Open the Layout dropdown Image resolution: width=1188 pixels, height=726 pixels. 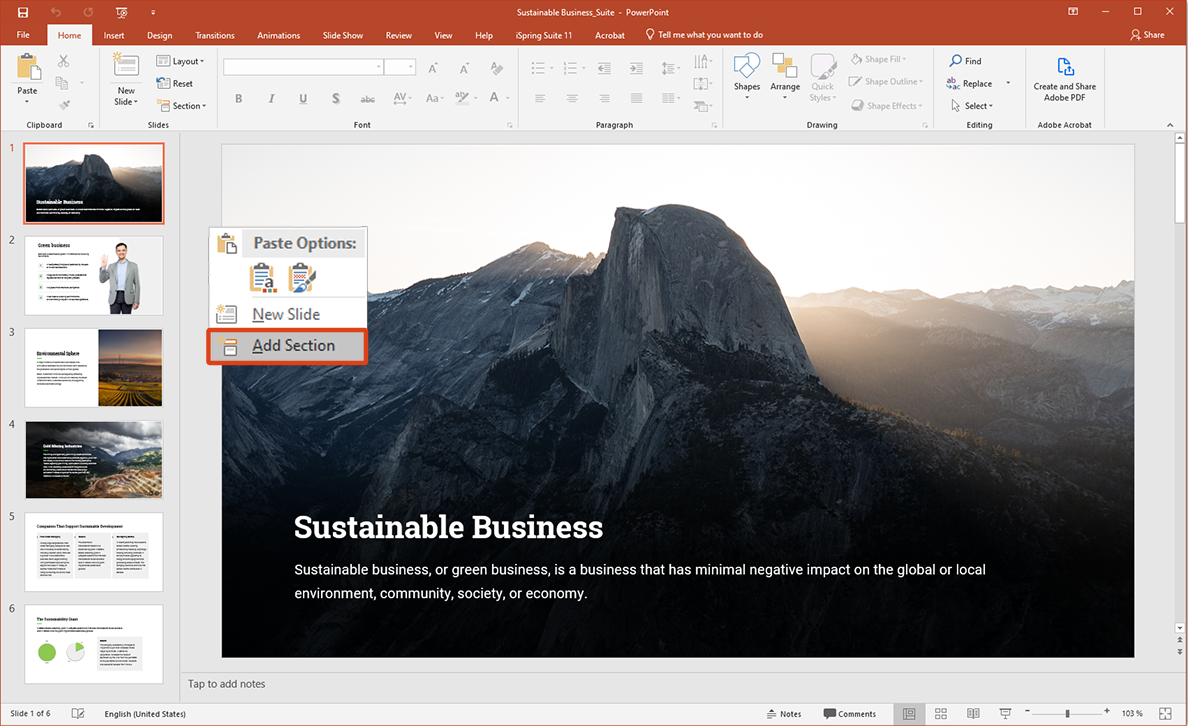181,60
